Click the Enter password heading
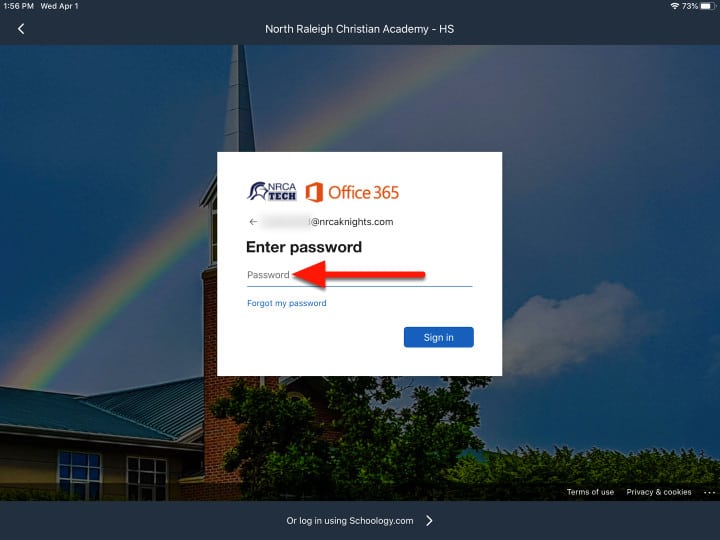Viewport: 720px width, 540px height. (x=304, y=247)
